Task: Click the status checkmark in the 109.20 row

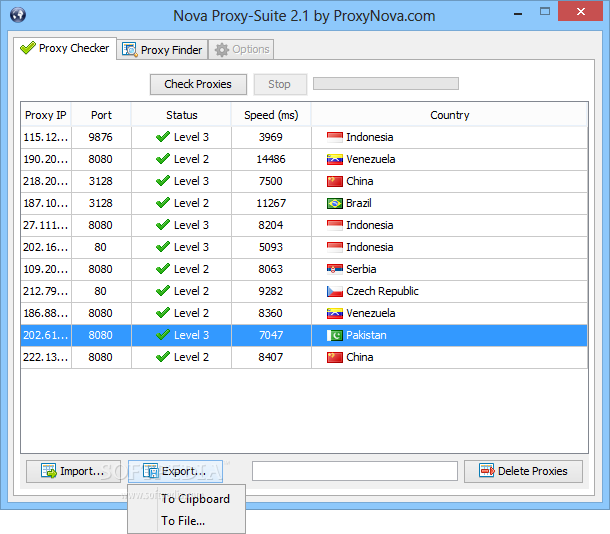Action: click(163, 268)
